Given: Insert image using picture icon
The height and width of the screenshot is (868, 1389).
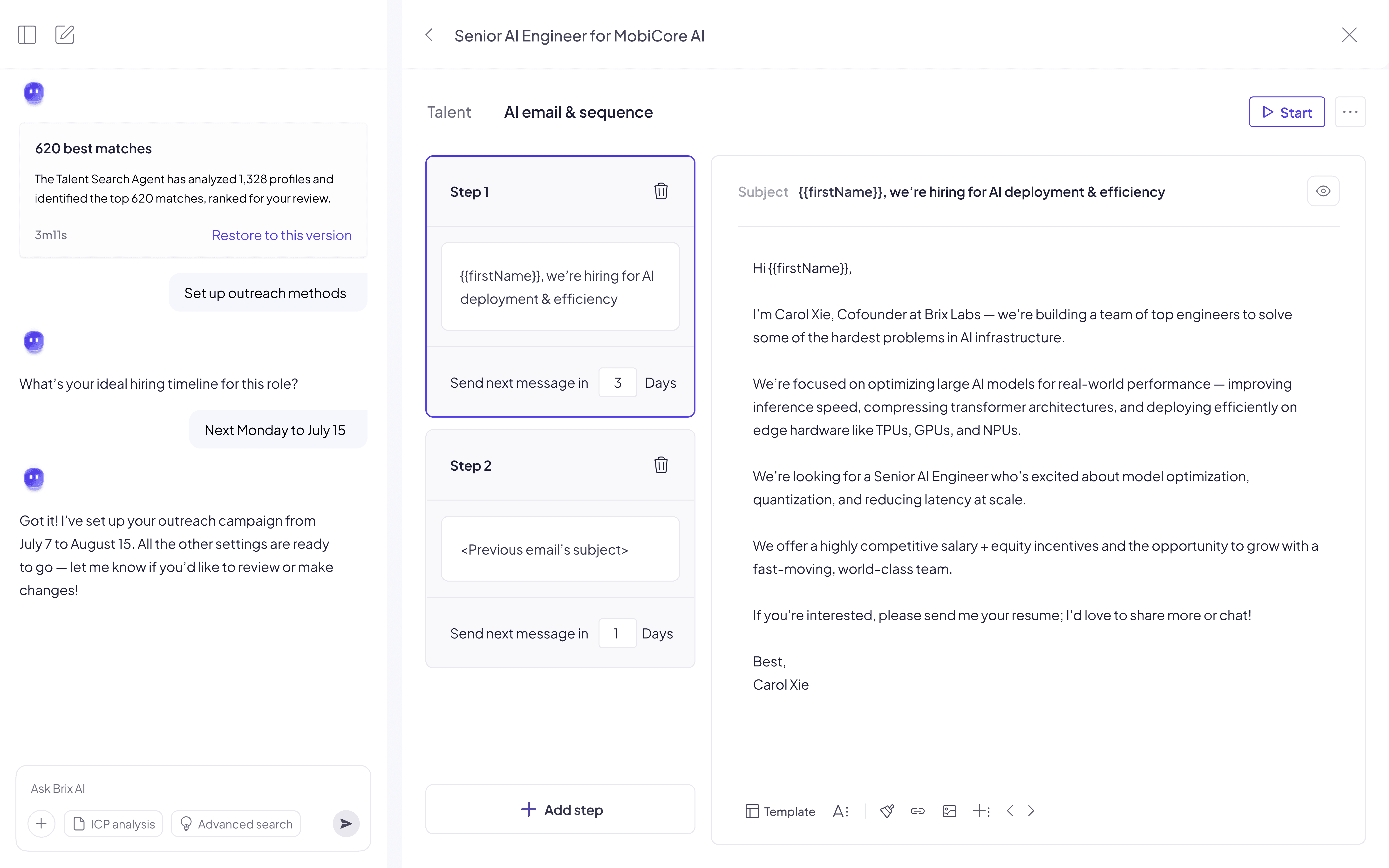Looking at the screenshot, I should pos(949,811).
